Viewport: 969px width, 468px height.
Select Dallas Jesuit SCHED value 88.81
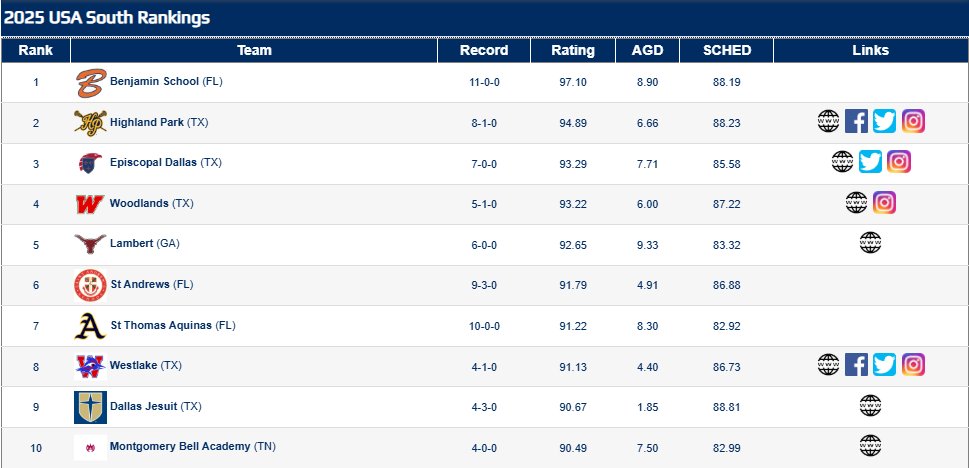click(727, 407)
